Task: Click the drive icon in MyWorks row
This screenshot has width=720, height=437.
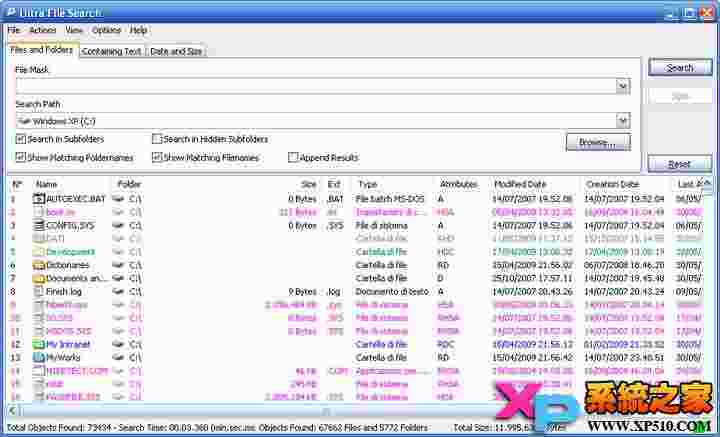Action: pos(119,358)
